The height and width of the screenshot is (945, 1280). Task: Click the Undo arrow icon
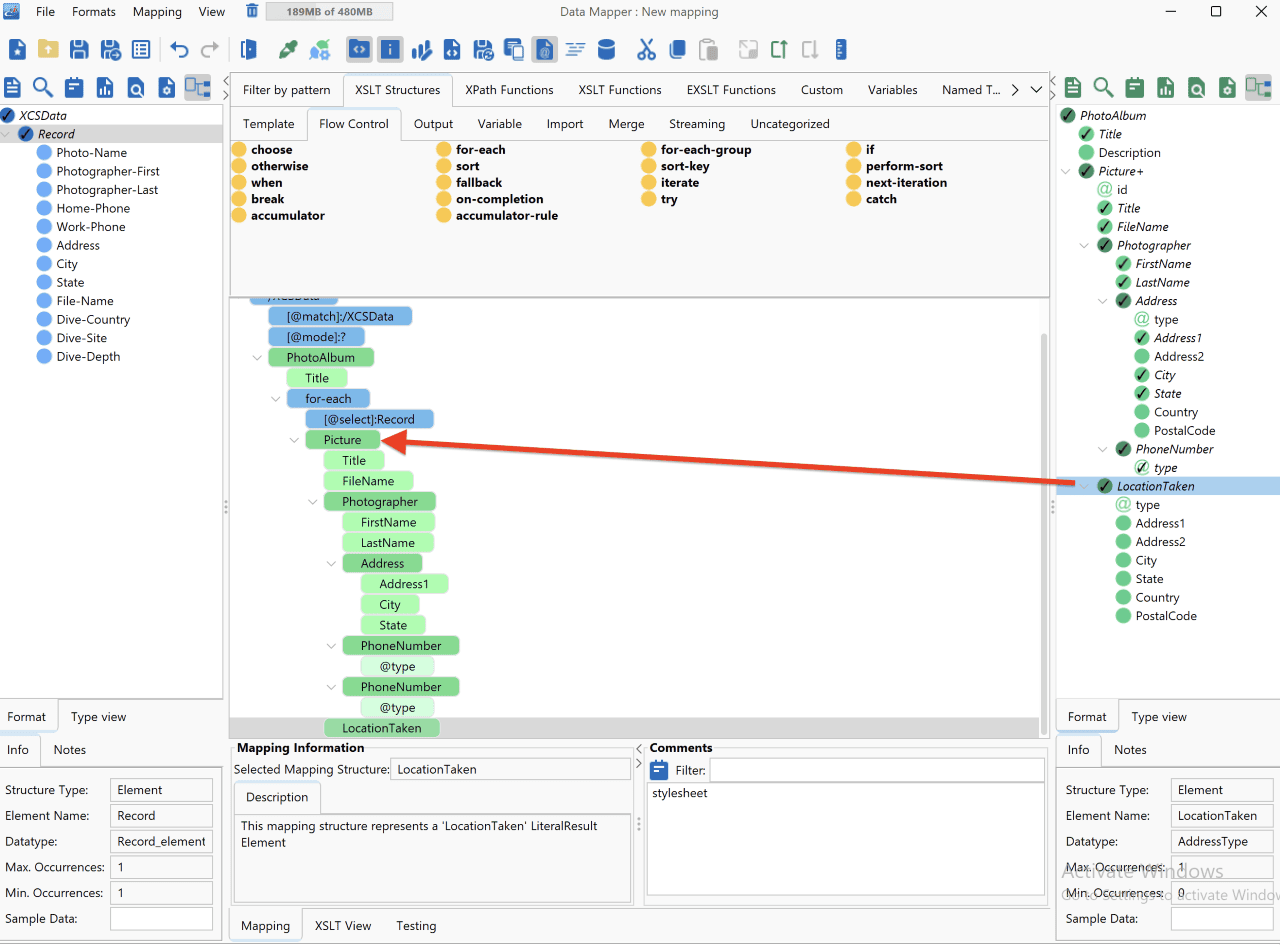[179, 49]
